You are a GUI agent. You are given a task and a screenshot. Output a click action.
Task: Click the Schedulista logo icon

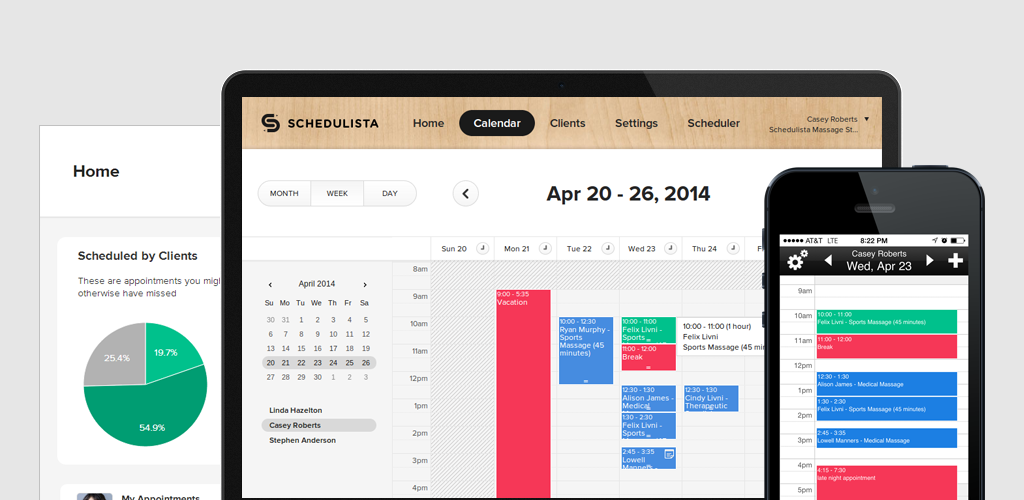tap(270, 123)
